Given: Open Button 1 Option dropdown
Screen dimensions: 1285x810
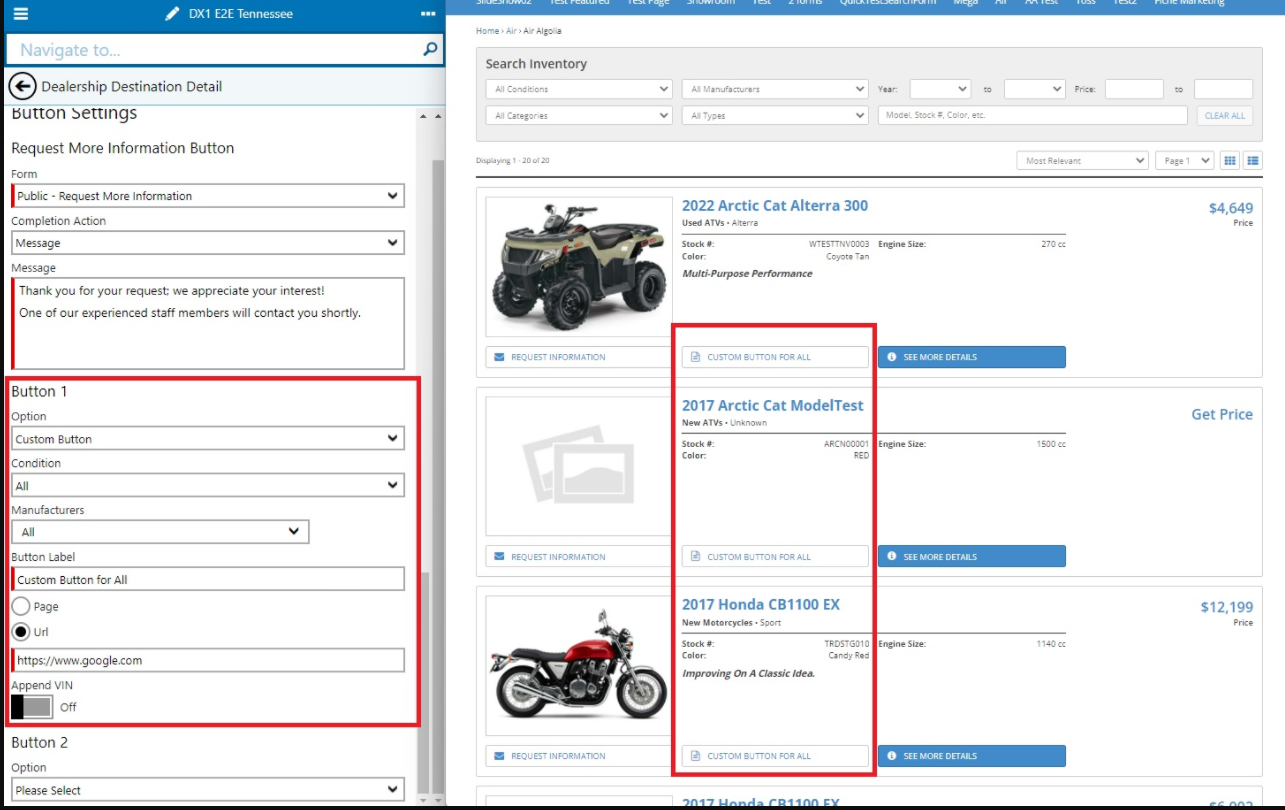Looking at the screenshot, I should click(208, 439).
